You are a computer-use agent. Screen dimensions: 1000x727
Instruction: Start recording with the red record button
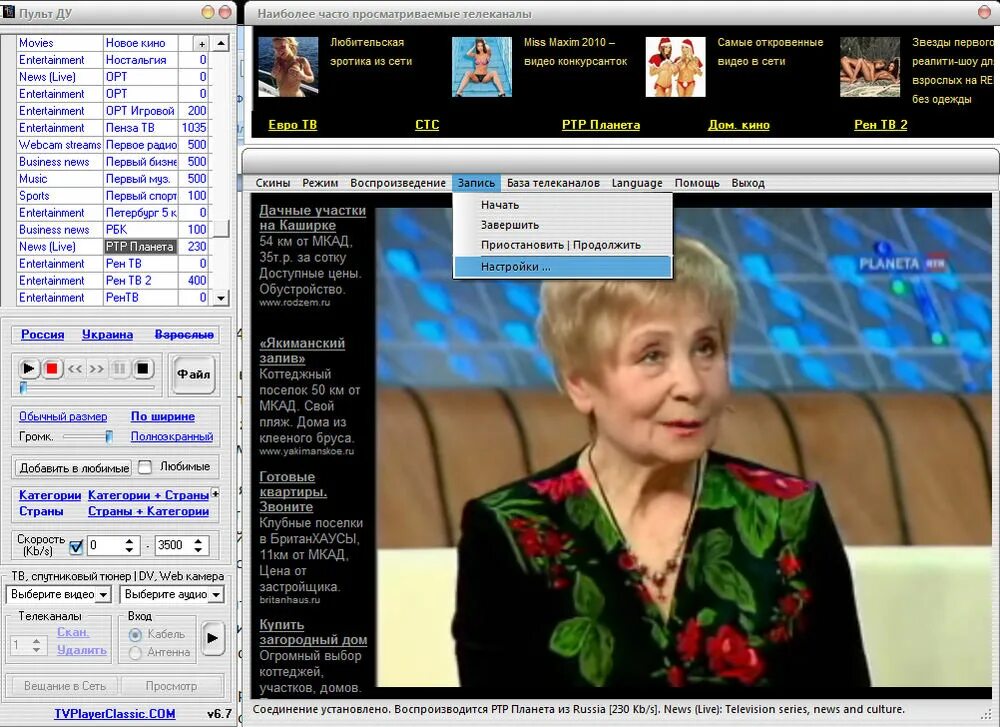pos(52,369)
